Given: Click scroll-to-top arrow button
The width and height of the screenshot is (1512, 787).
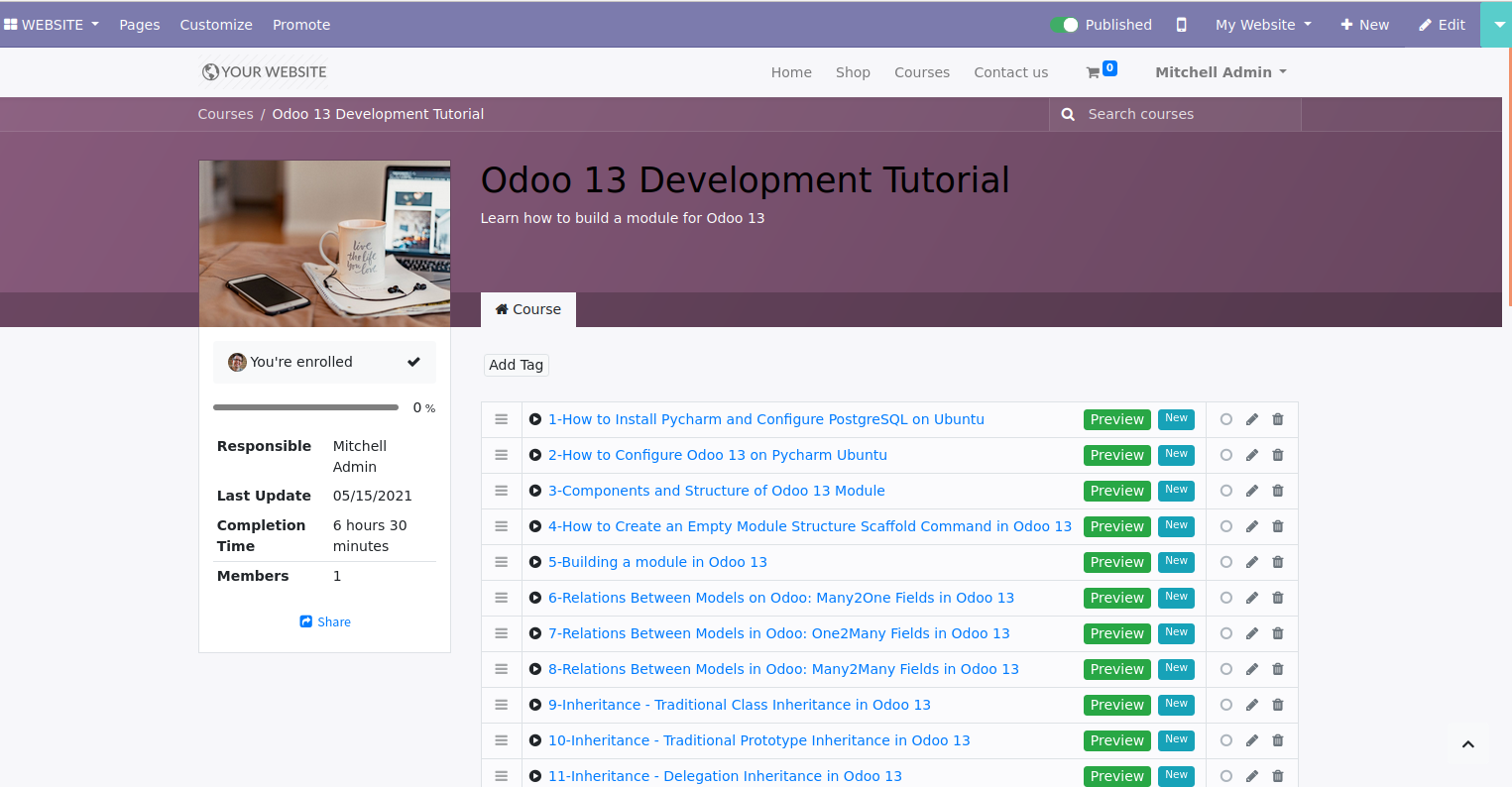Looking at the screenshot, I should coord(1468,744).
